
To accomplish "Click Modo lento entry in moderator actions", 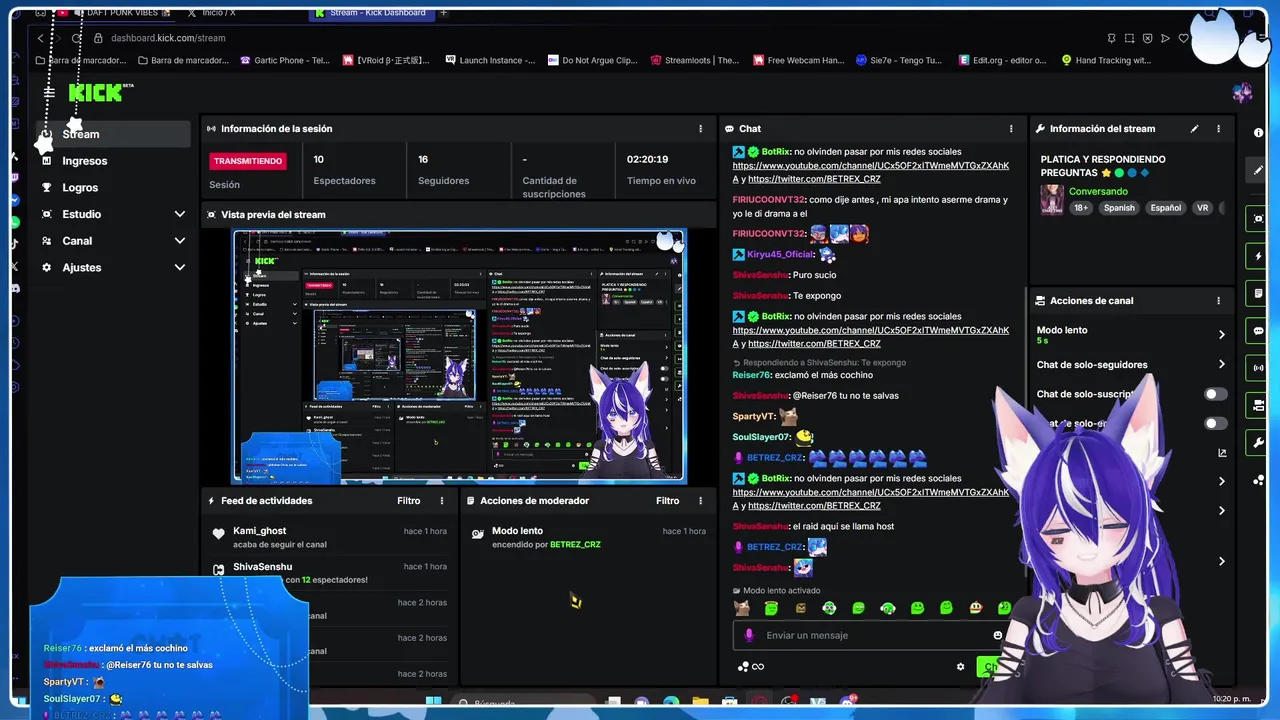I will 588,537.
